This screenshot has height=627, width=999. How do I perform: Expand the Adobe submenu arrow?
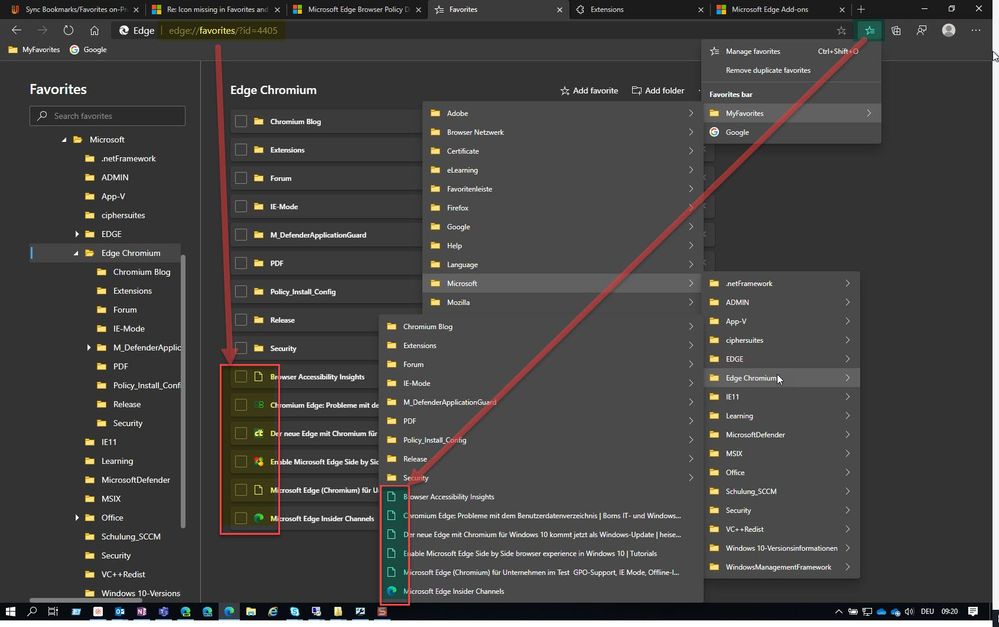(691, 113)
